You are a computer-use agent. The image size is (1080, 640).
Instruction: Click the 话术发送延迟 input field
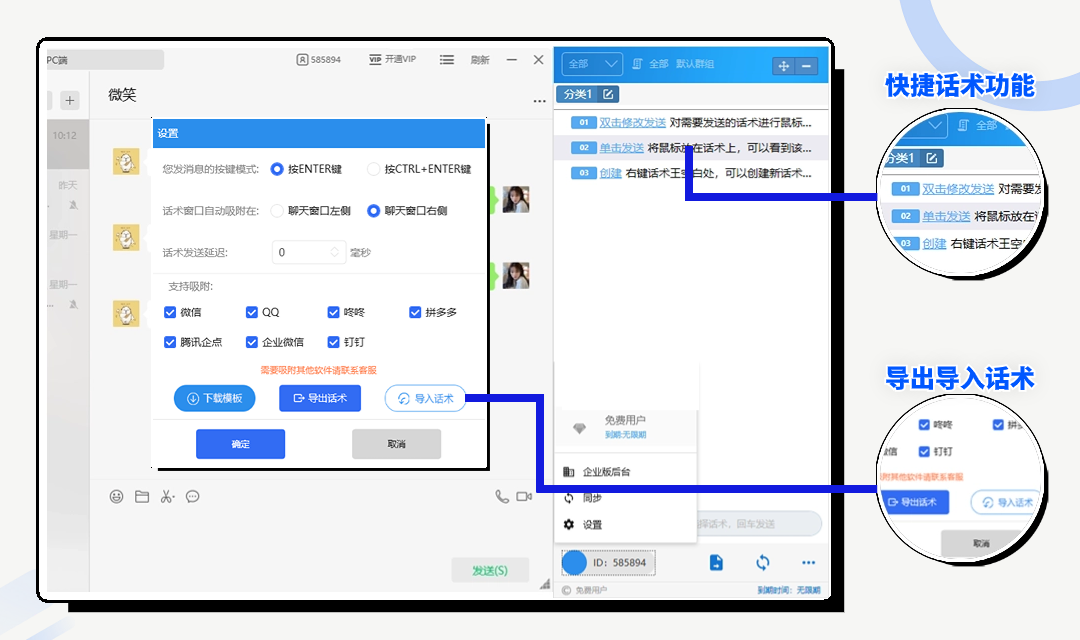click(300, 253)
